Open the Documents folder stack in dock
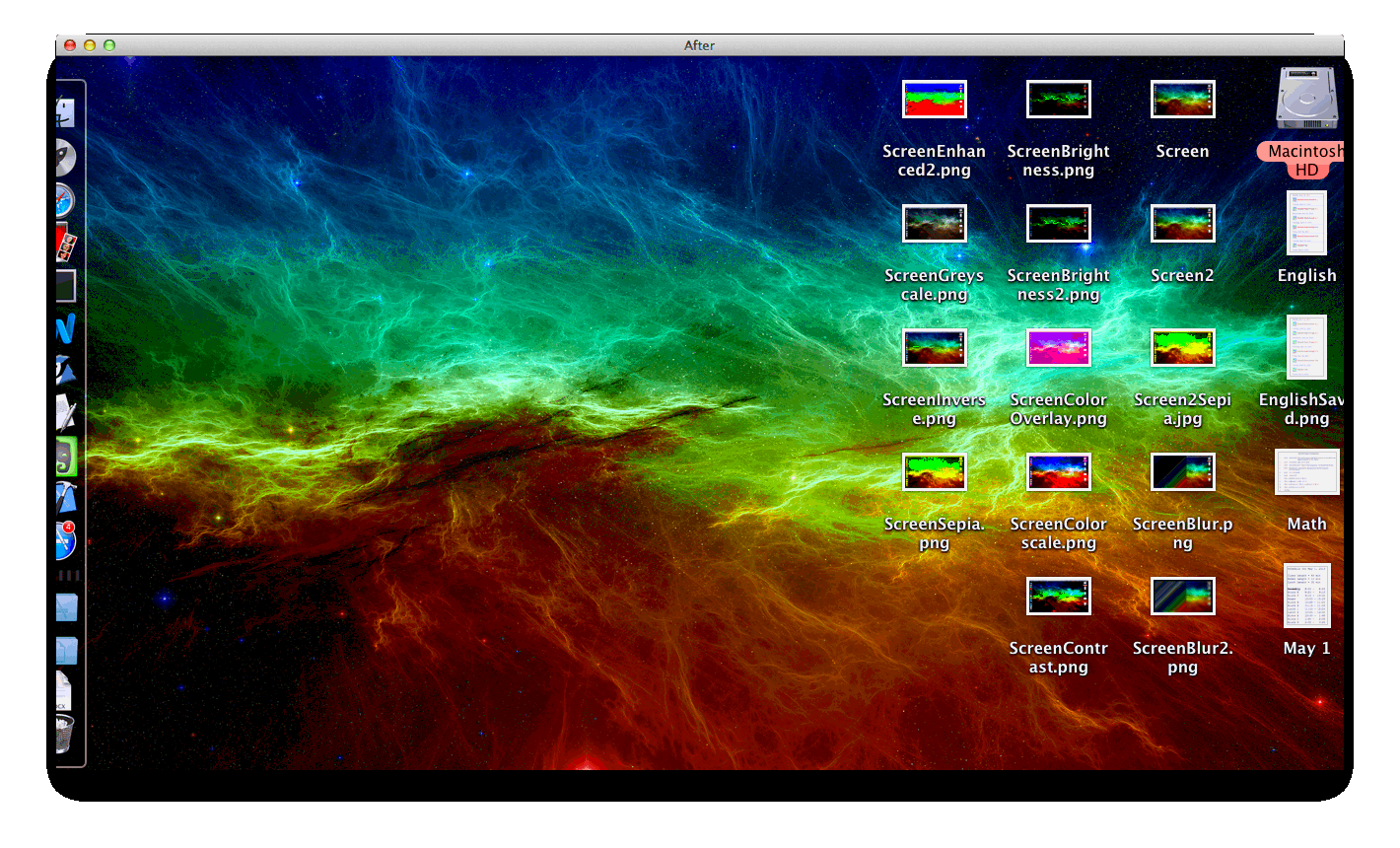The image size is (1400, 848). 66,650
